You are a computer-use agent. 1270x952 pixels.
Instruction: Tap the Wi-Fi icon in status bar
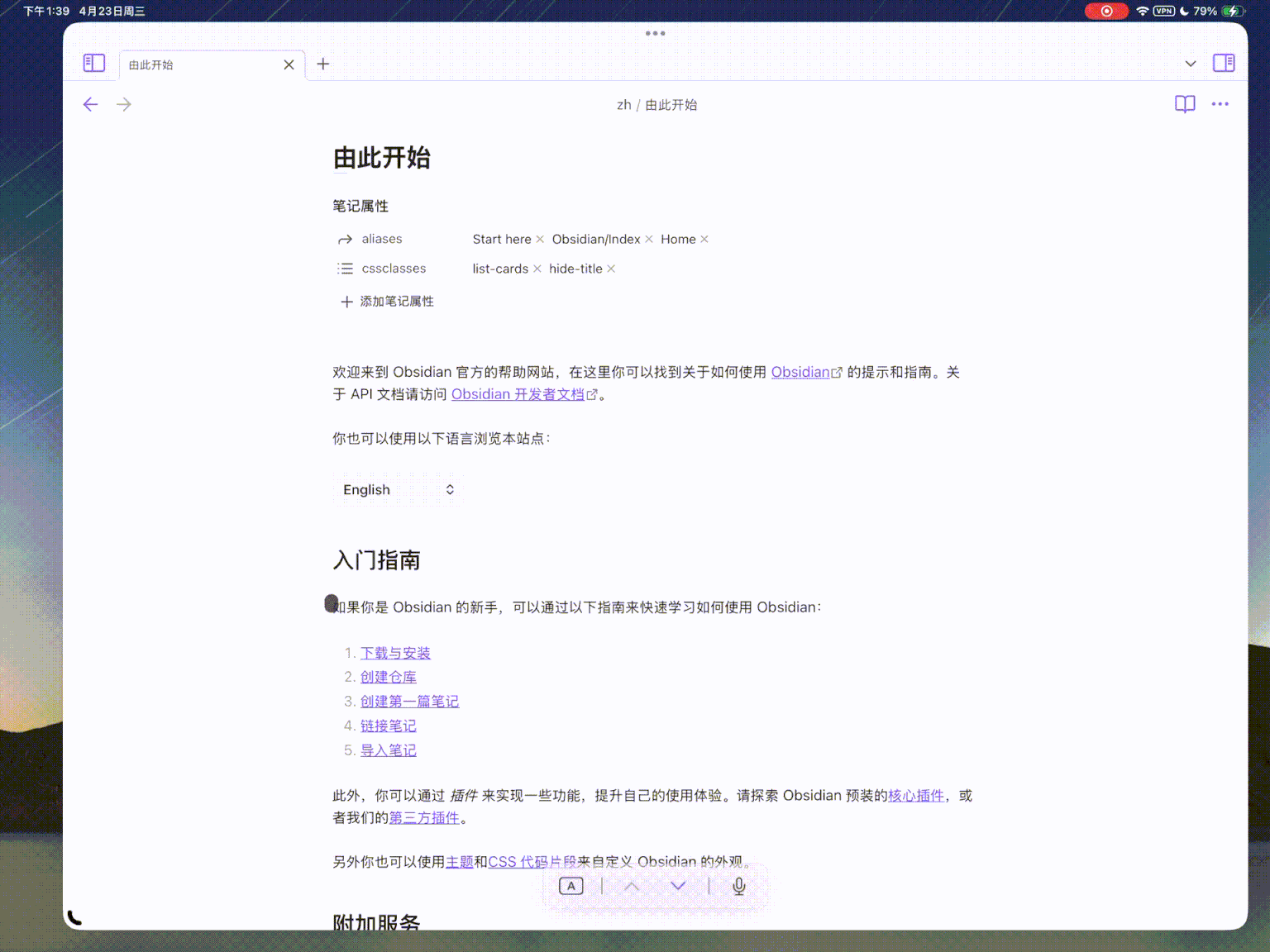(1143, 11)
